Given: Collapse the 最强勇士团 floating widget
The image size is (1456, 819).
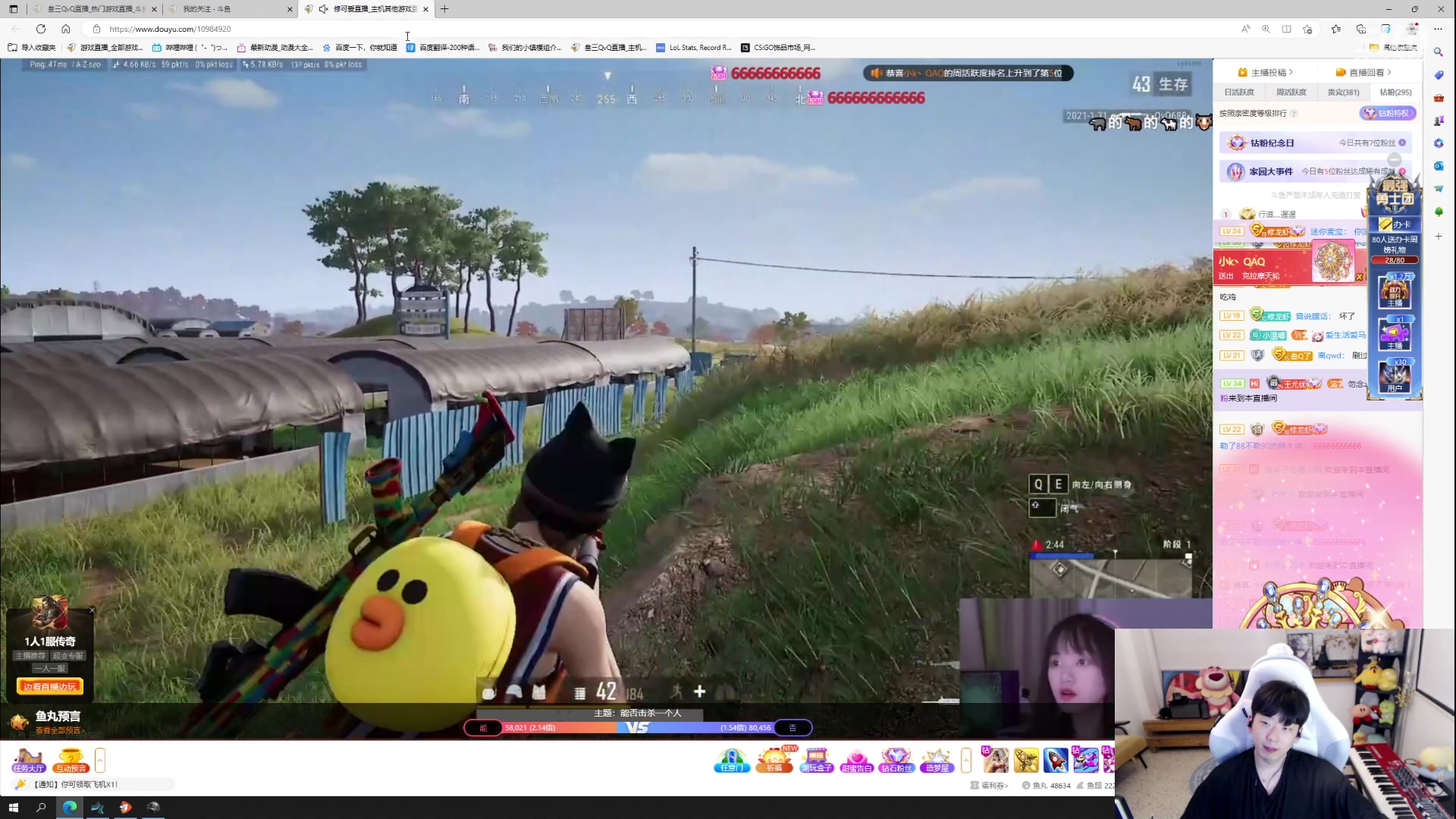Looking at the screenshot, I should click(1395, 159).
